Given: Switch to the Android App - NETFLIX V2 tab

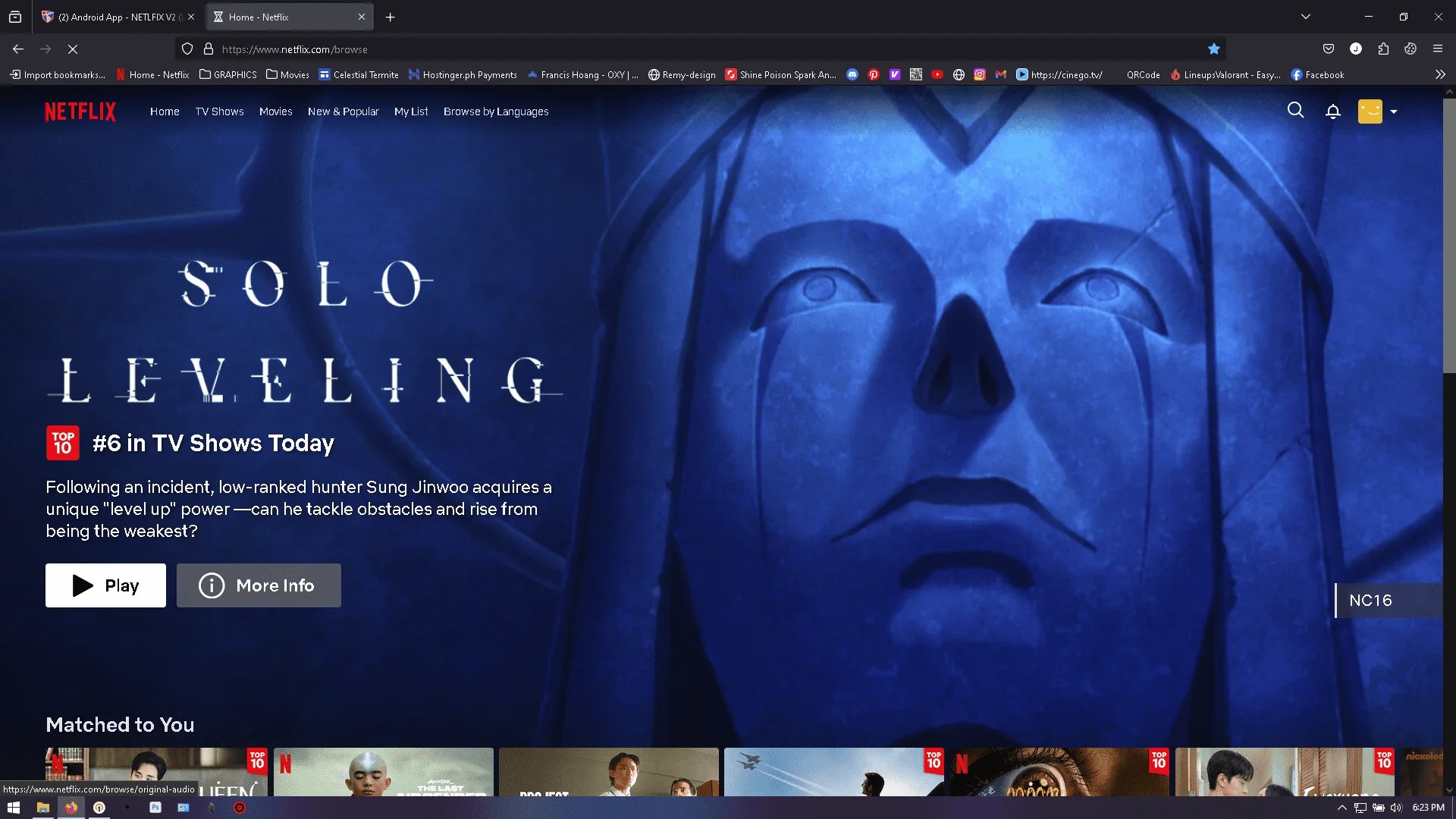Looking at the screenshot, I should 118,17.
